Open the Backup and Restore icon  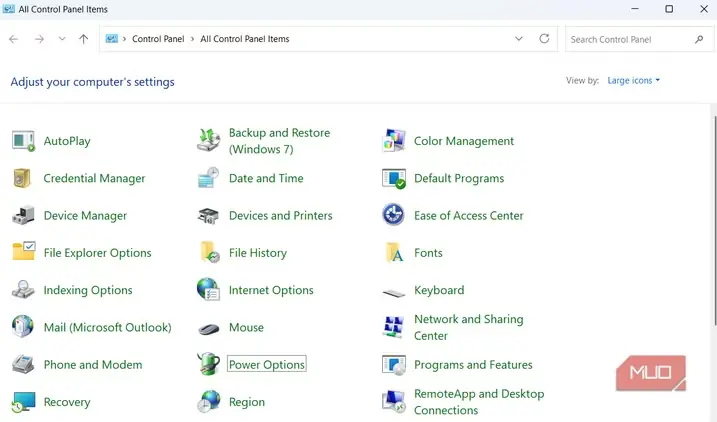209,140
